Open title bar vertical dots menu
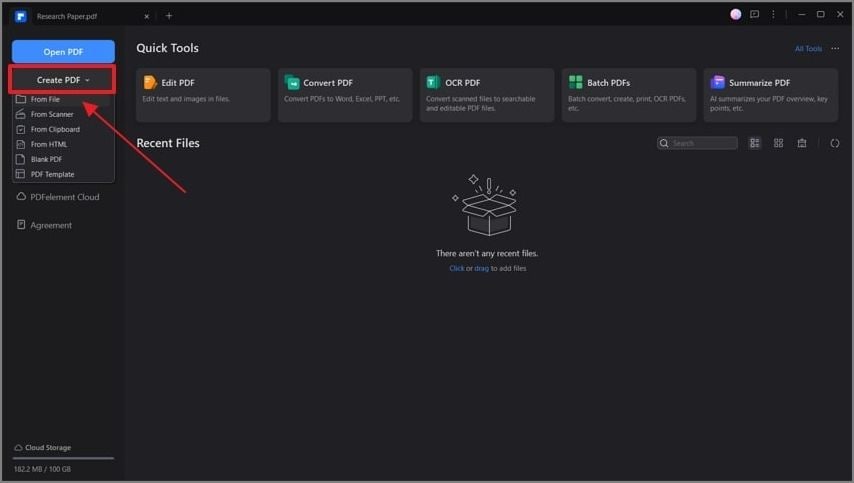Image resolution: width=854 pixels, height=483 pixels. 773,15
